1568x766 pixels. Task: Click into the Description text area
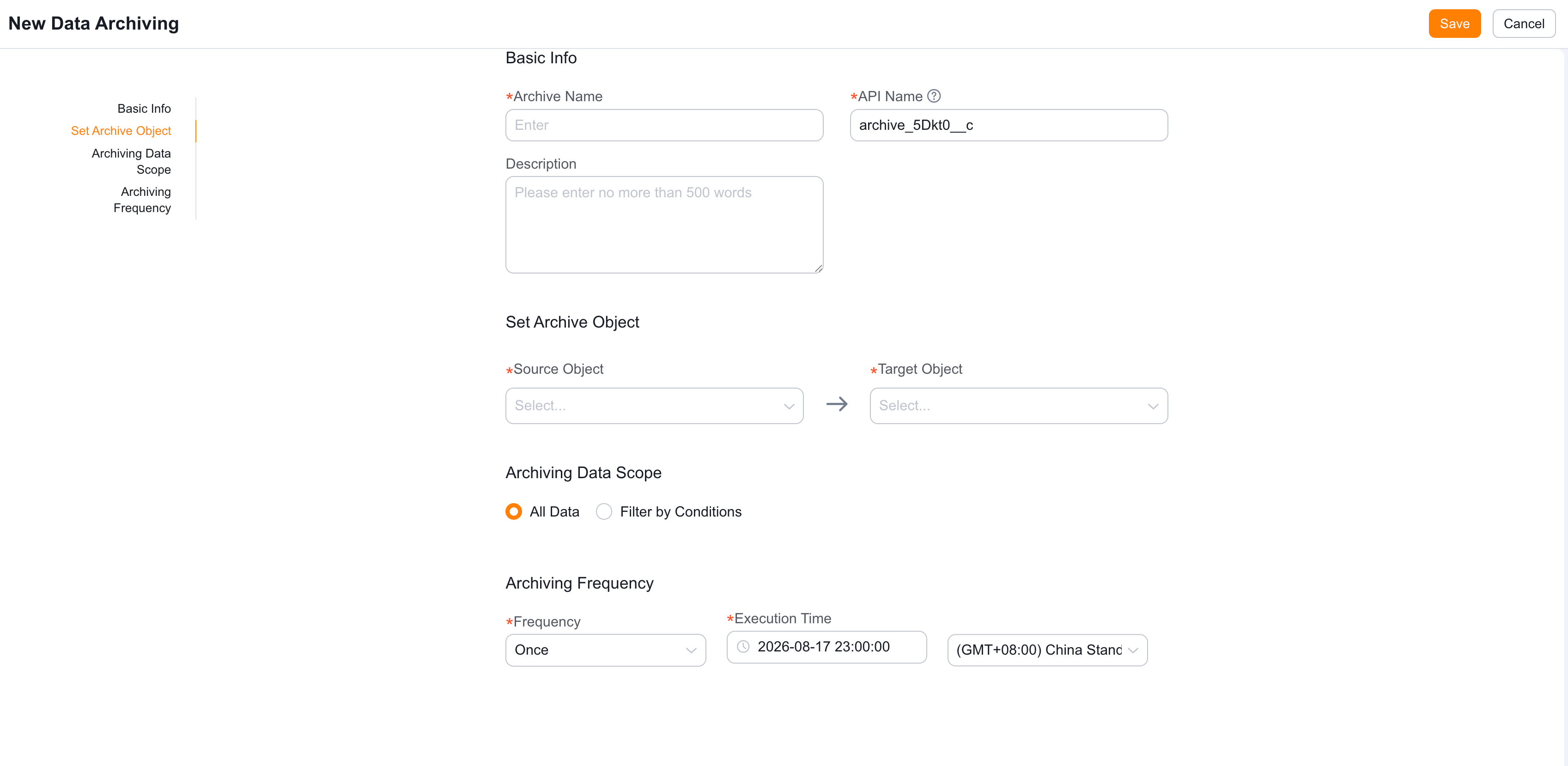click(x=664, y=225)
